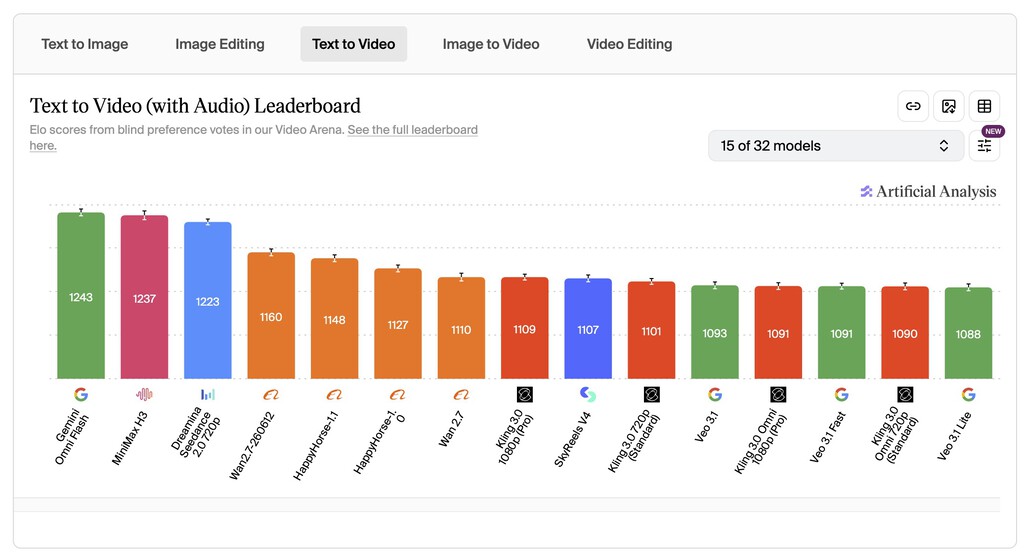1024x558 pixels.
Task: Click the SkyReels V4 bar showing 1107
Action: pyautogui.click(x=588, y=329)
